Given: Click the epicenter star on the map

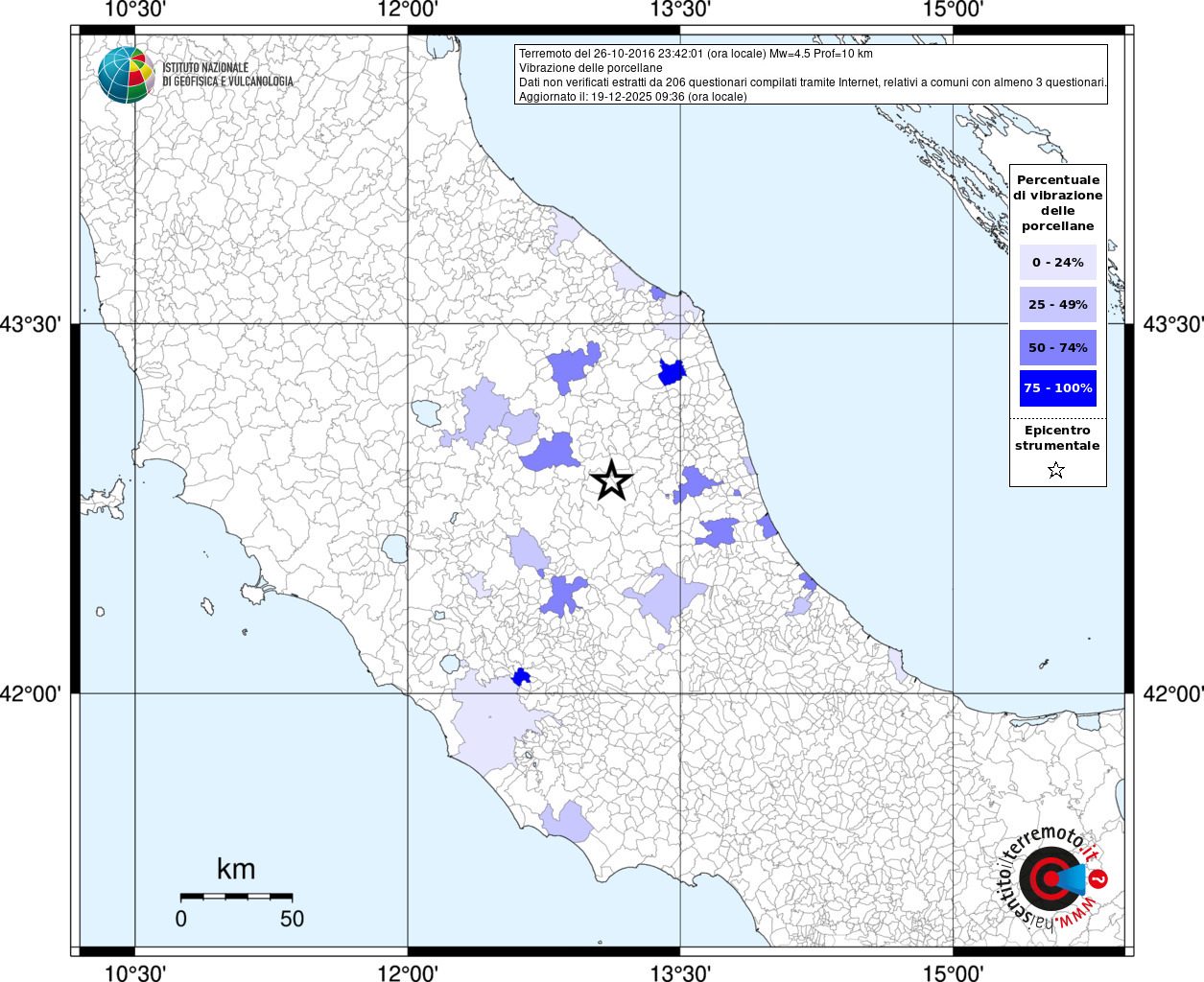Looking at the screenshot, I should click(x=611, y=480).
